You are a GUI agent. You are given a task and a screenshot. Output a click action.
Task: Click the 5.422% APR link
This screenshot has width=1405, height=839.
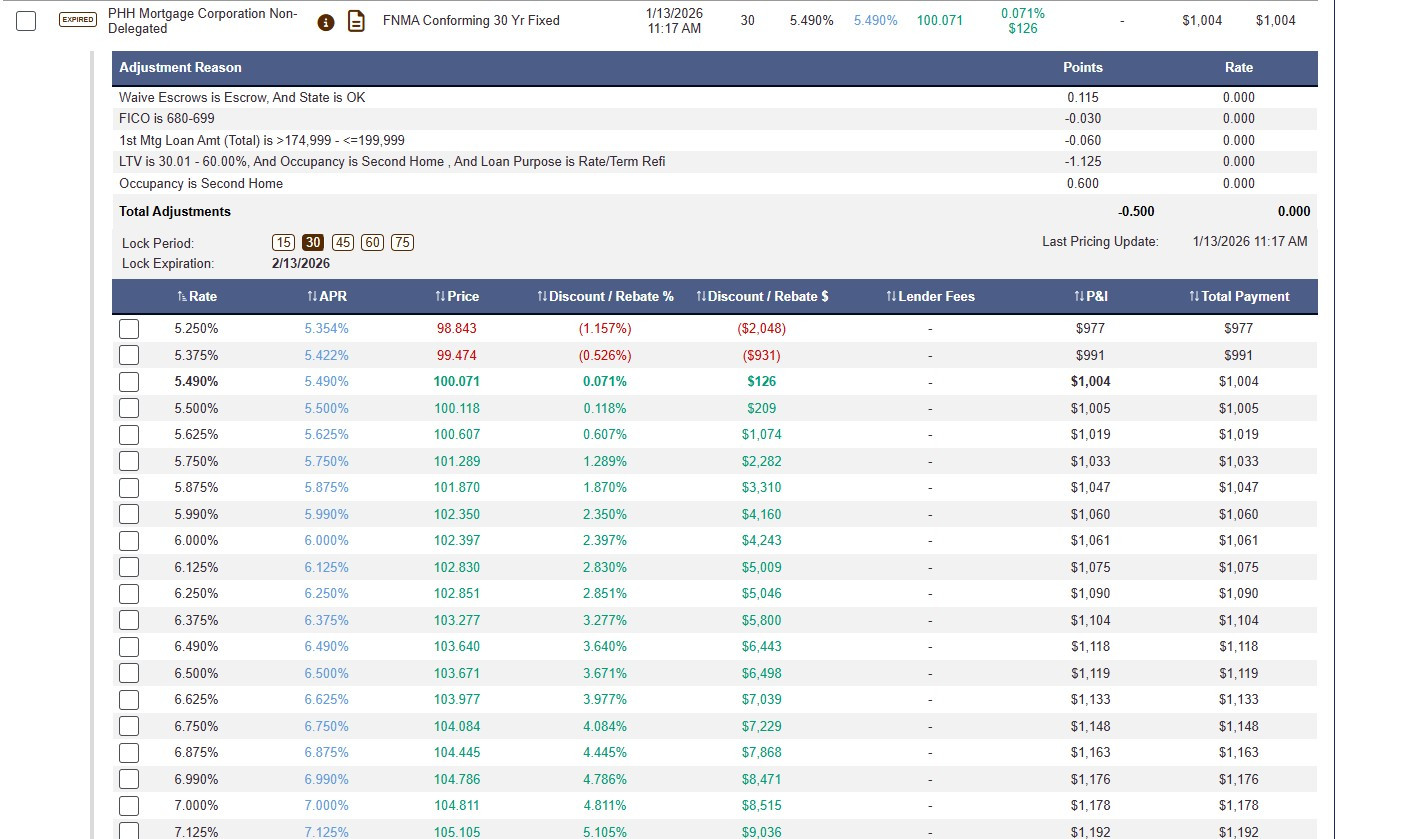pos(327,355)
